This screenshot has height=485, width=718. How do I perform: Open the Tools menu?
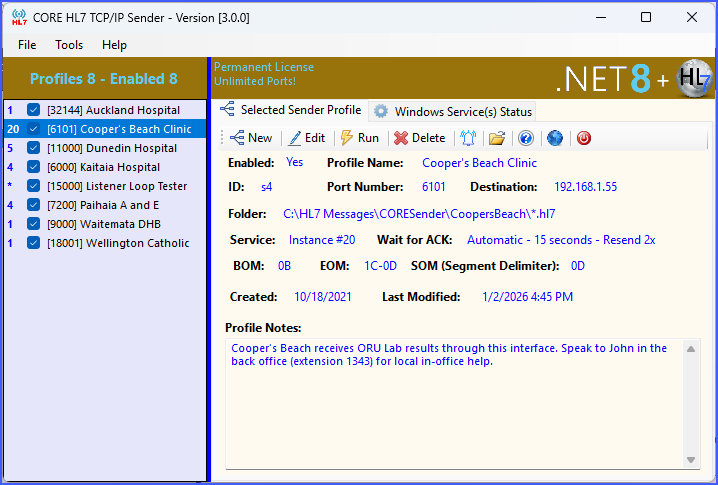(x=69, y=45)
